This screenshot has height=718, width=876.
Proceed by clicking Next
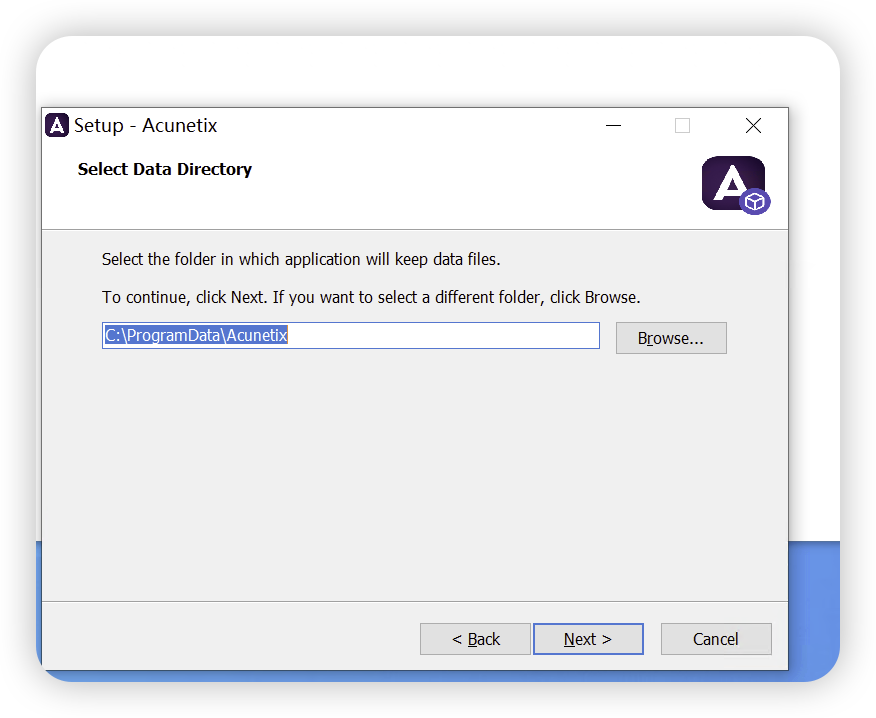point(588,639)
